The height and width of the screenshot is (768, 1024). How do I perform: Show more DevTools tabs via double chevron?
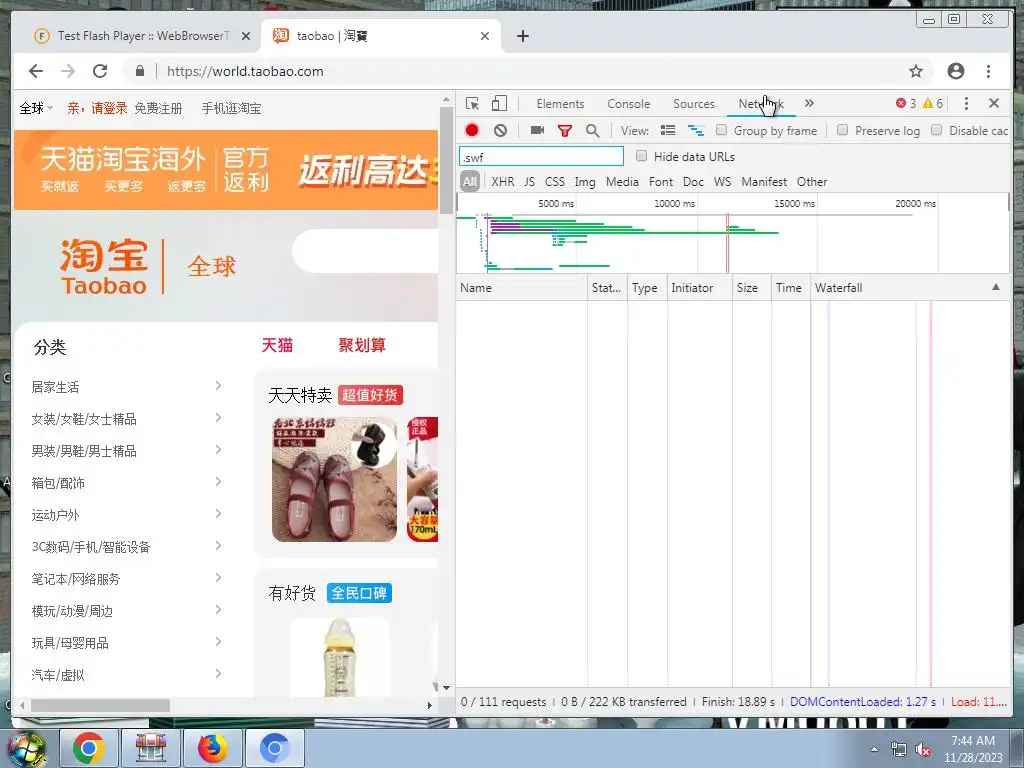(x=809, y=103)
